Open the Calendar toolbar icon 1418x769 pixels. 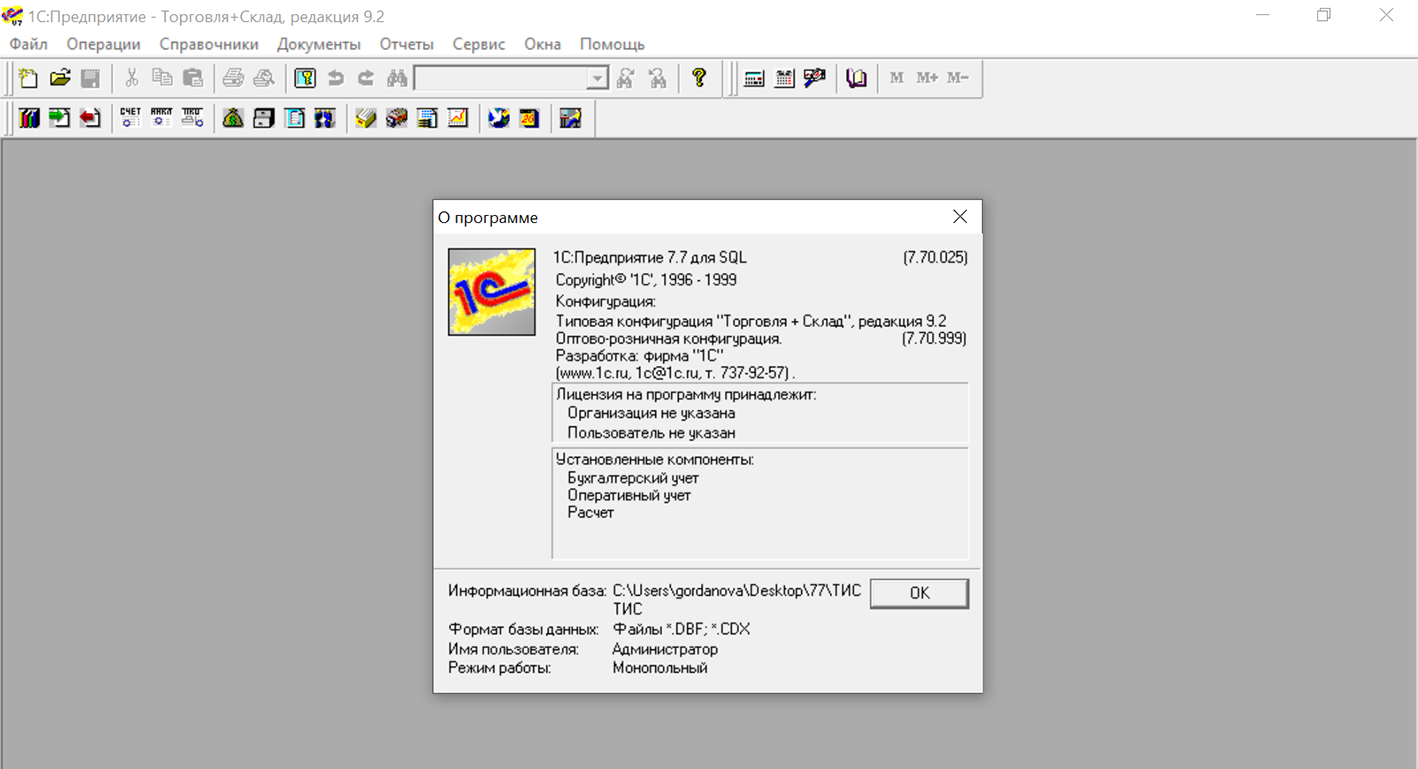click(785, 78)
